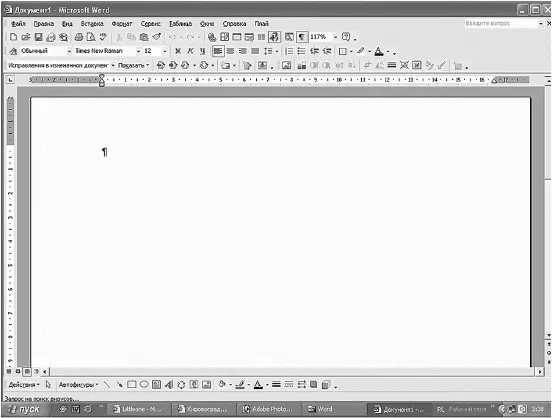The image size is (552, 418).
Task: Toggle bold formatting
Action: tap(178, 51)
